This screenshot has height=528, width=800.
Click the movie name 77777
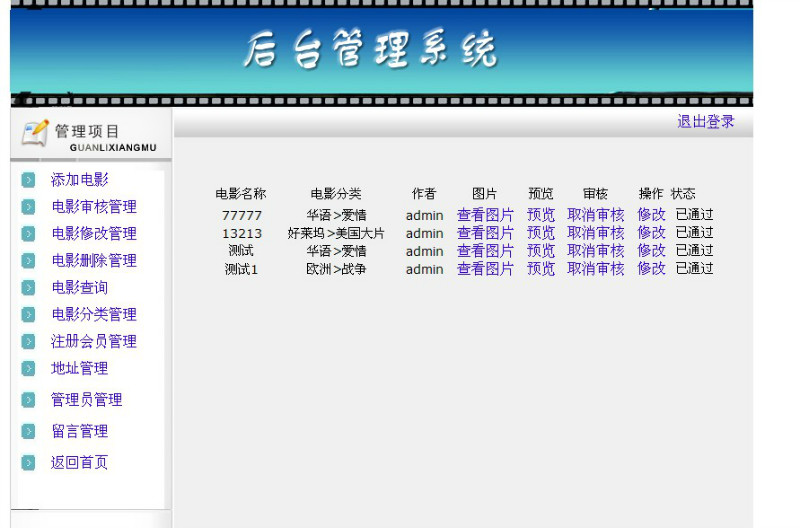pos(242,216)
